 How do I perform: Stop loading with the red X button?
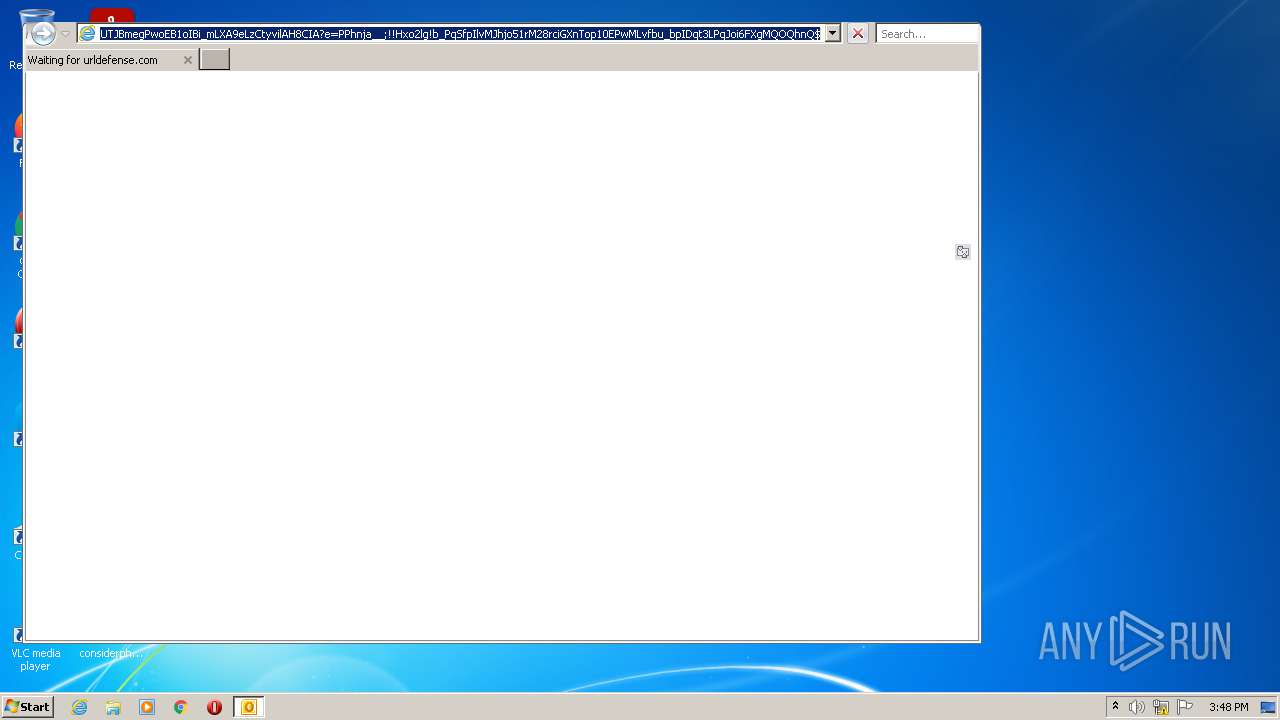(857, 34)
